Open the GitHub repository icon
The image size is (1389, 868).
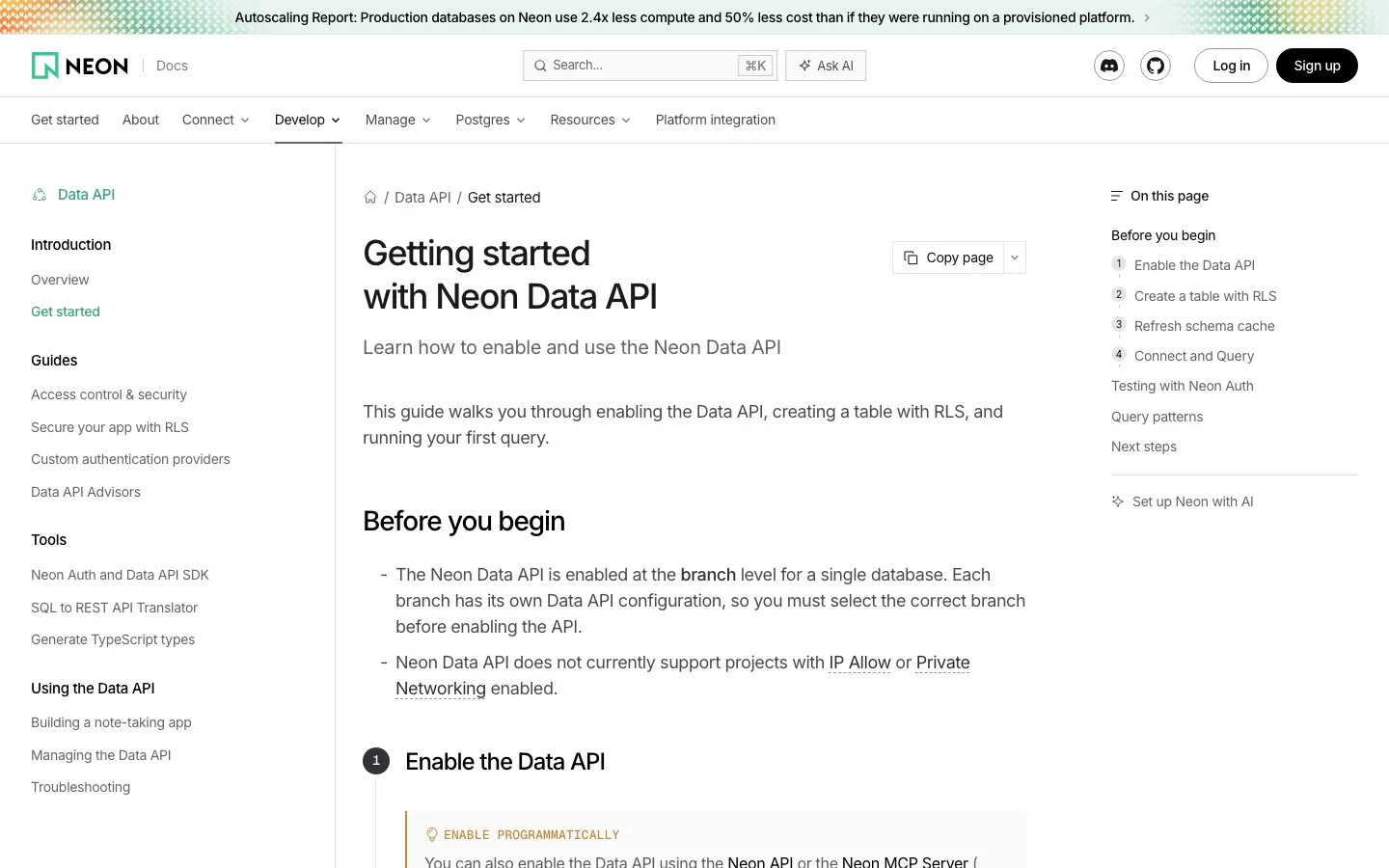point(1156,66)
